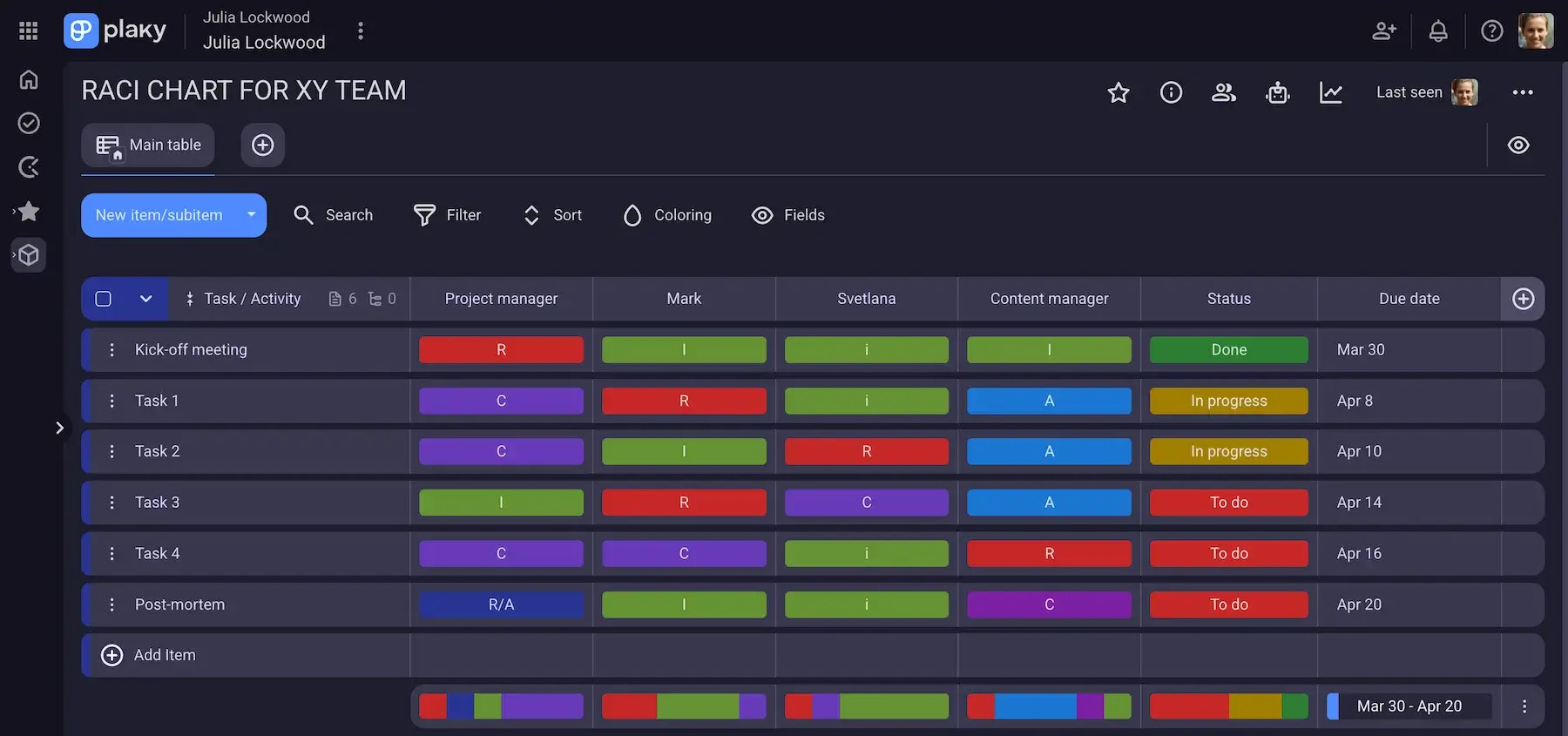Open the automations robot icon
The height and width of the screenshot is (736, 1568).
[x=1277, y=92]
